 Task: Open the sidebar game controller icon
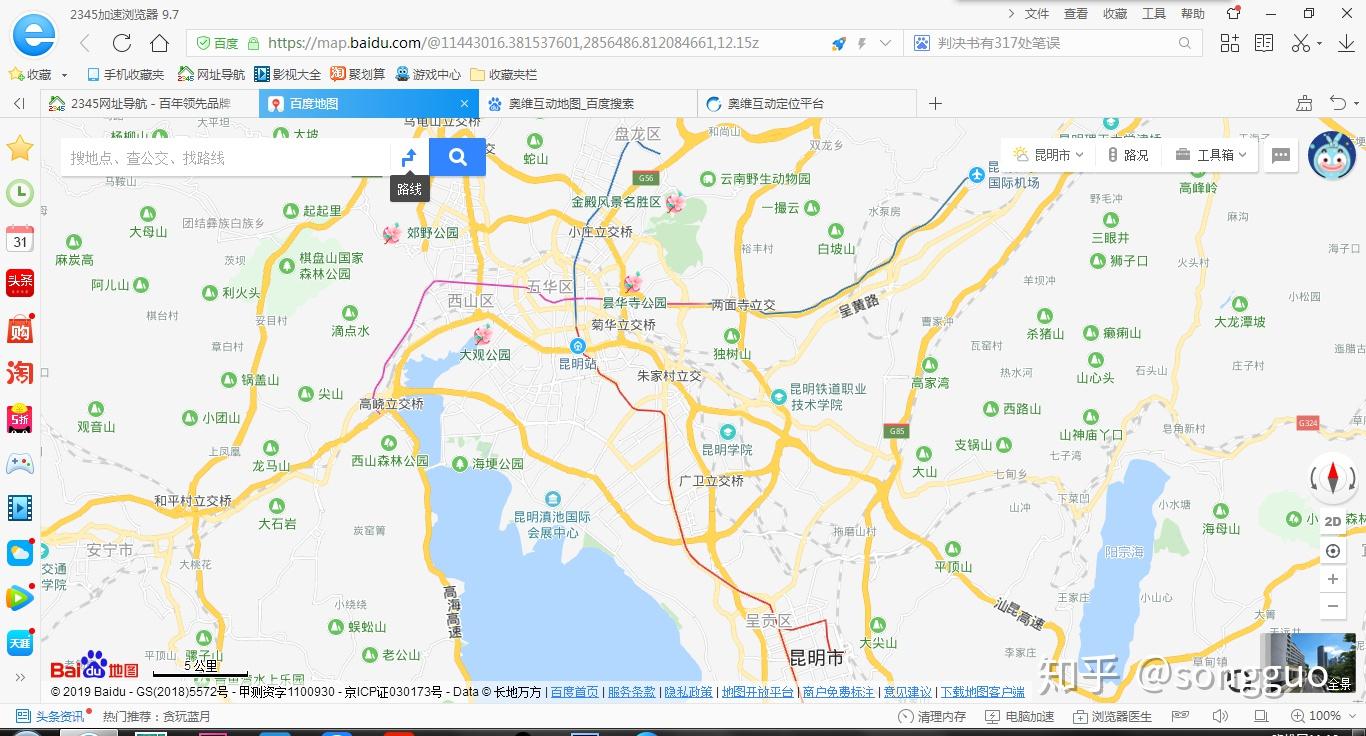20,463
